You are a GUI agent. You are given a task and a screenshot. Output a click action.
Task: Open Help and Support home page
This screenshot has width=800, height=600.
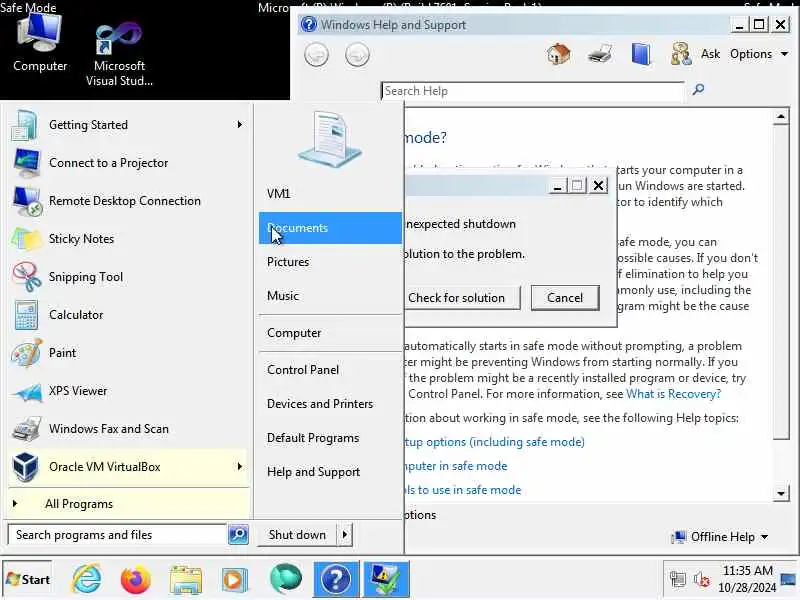click(x=559, y=54)
